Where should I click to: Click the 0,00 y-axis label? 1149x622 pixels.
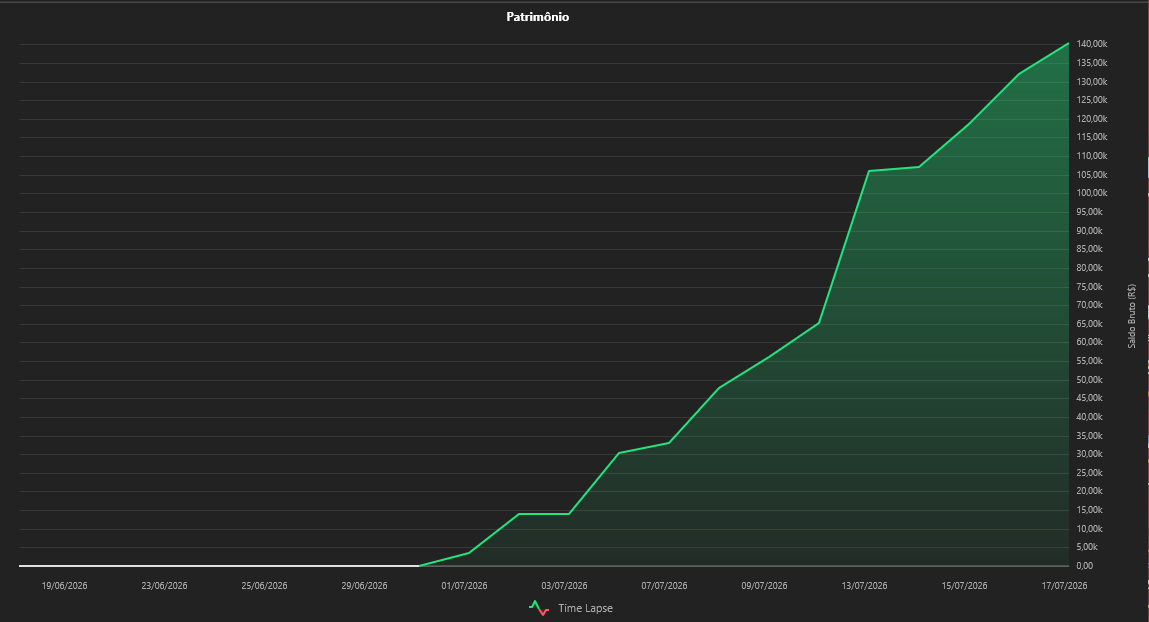click(x=1085, y=566)
